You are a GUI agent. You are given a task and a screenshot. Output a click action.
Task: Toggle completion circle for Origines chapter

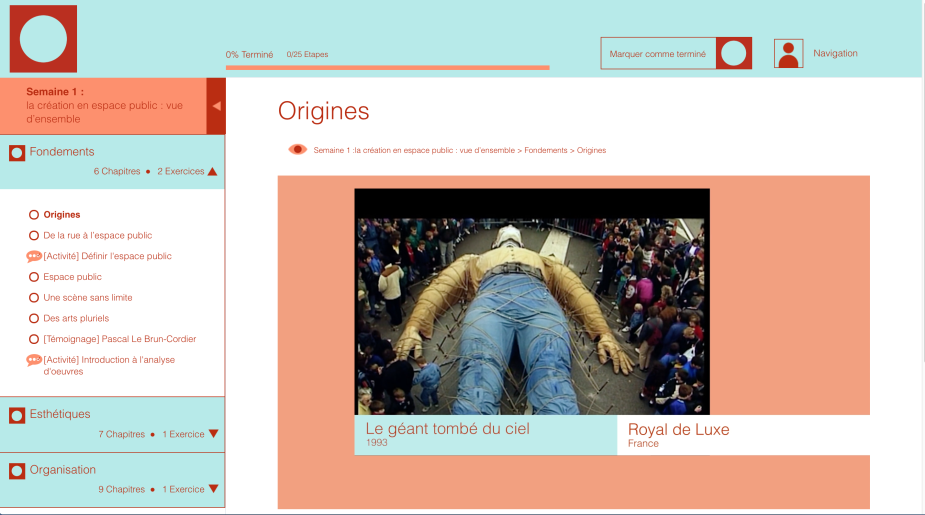point(34,215)
